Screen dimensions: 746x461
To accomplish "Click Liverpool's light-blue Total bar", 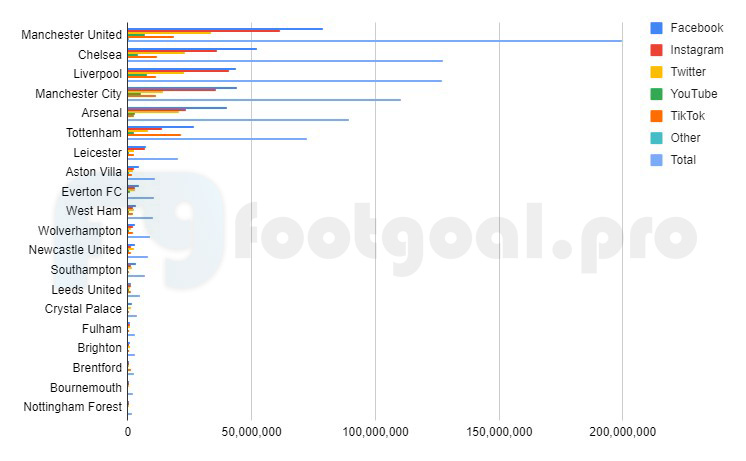I will 285,81.
